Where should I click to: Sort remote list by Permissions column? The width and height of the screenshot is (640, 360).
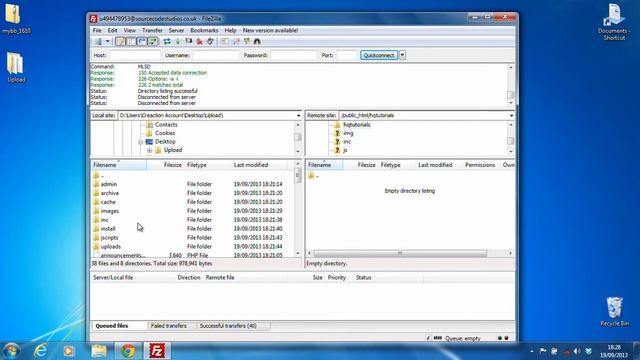click(x=480, y=165)
